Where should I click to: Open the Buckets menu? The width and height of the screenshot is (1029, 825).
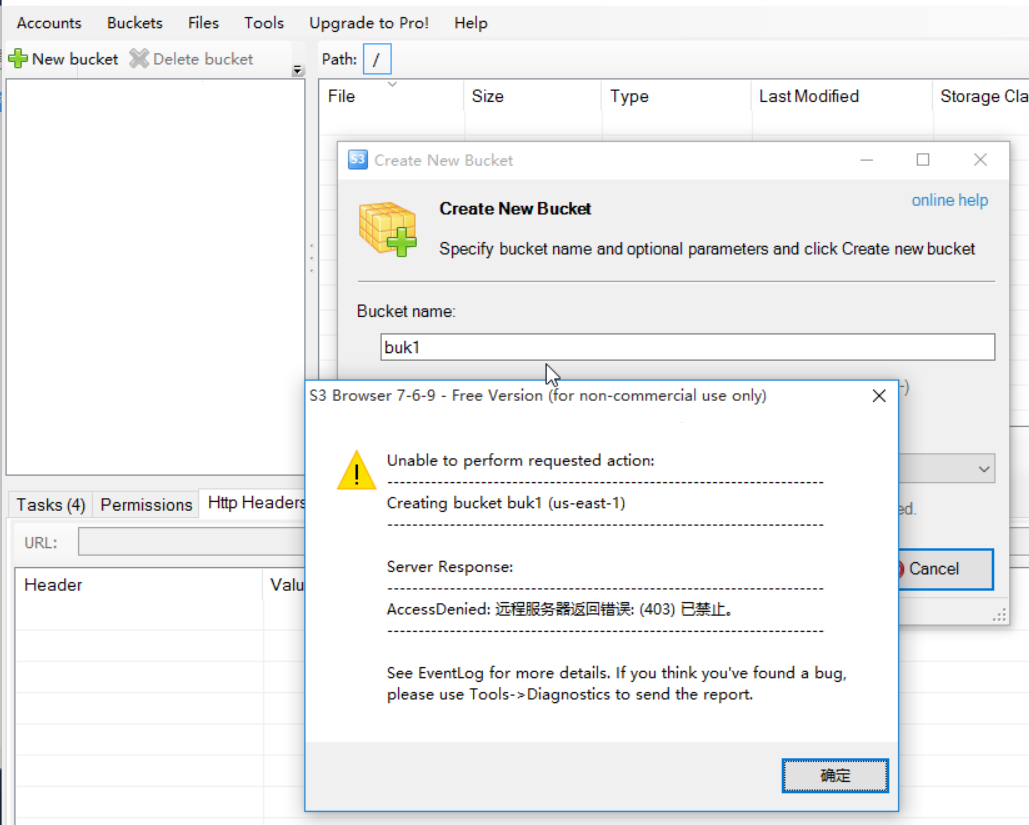pos(135,23)
